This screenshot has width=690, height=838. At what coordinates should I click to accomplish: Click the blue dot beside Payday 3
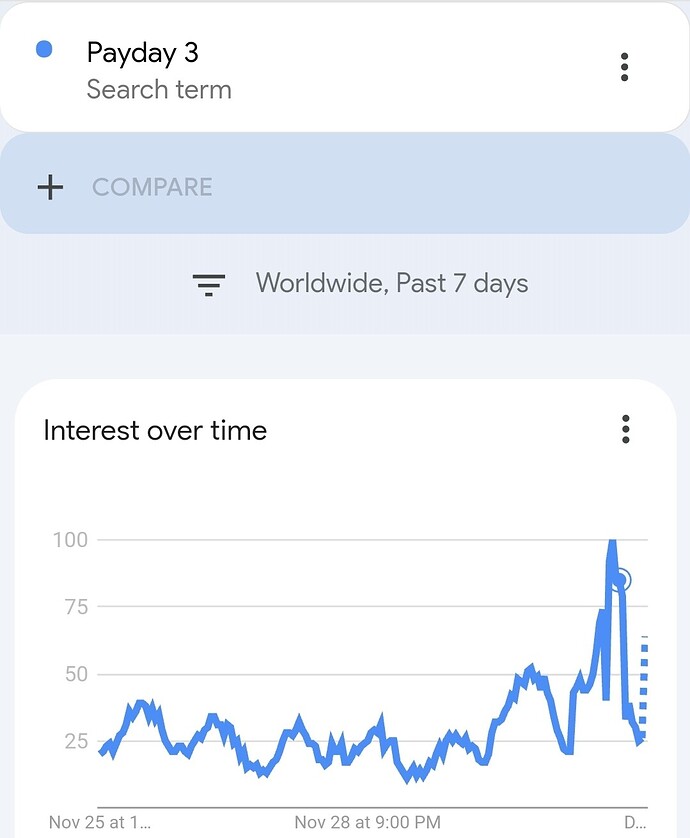tap(44, 49)
